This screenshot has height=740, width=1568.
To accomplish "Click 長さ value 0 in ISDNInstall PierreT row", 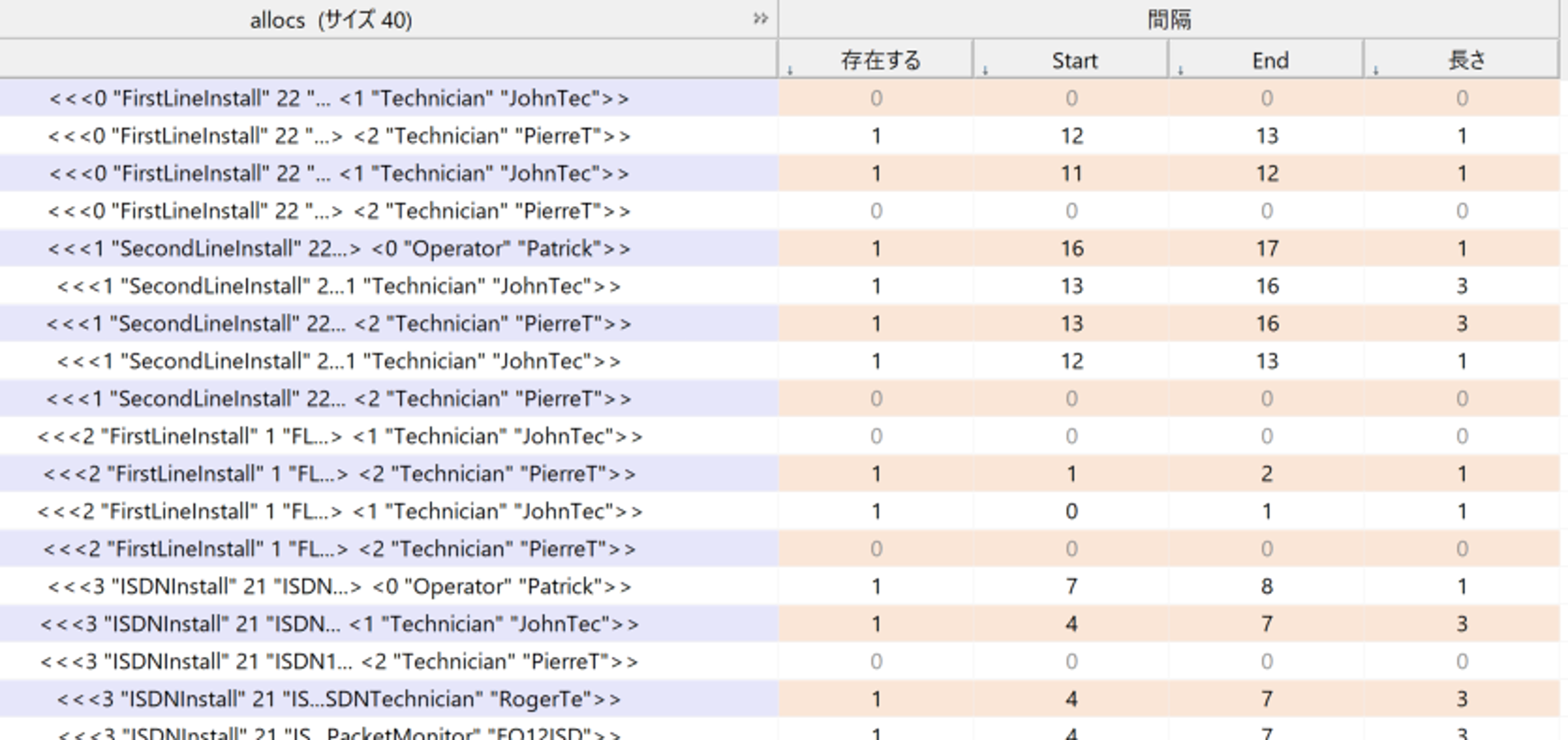I will click(1462, 661).
